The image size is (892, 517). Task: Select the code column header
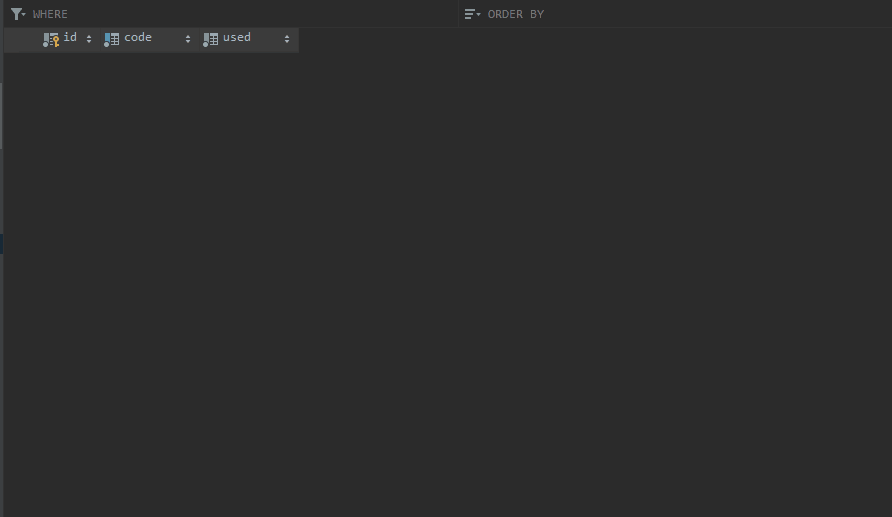point(148,39)
